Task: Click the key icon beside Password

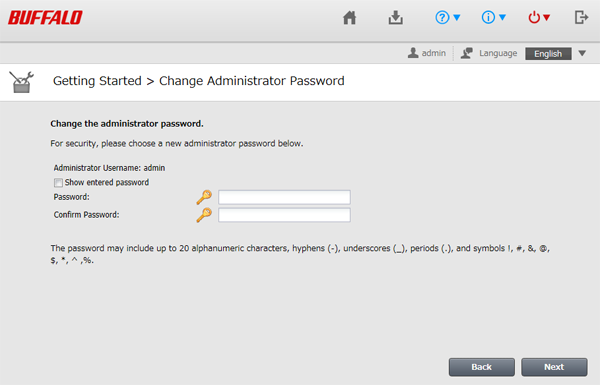Action: click(x=204, y=197)
